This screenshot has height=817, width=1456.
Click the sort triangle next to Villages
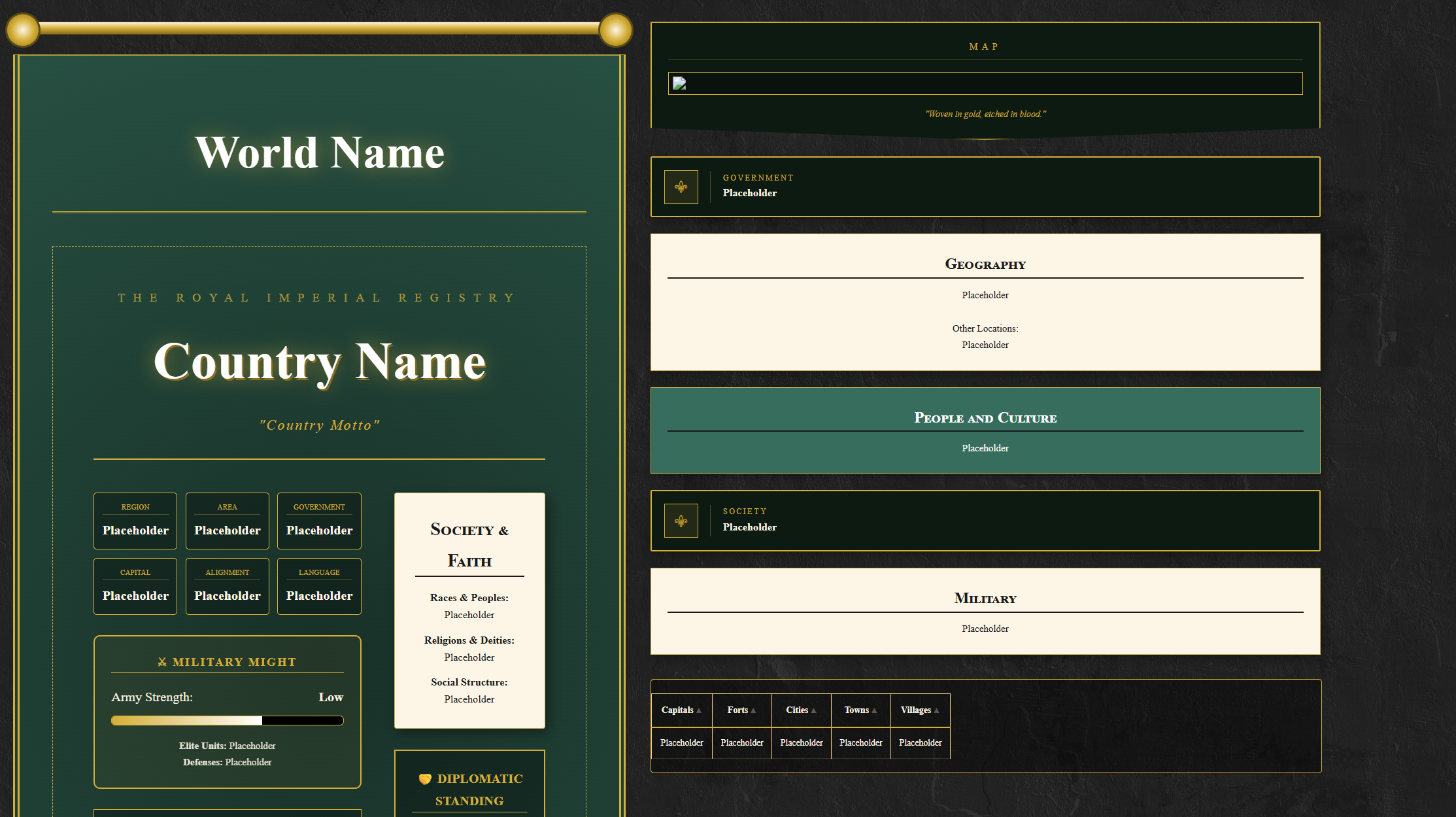pyautogui.click(x=936, y=710)
